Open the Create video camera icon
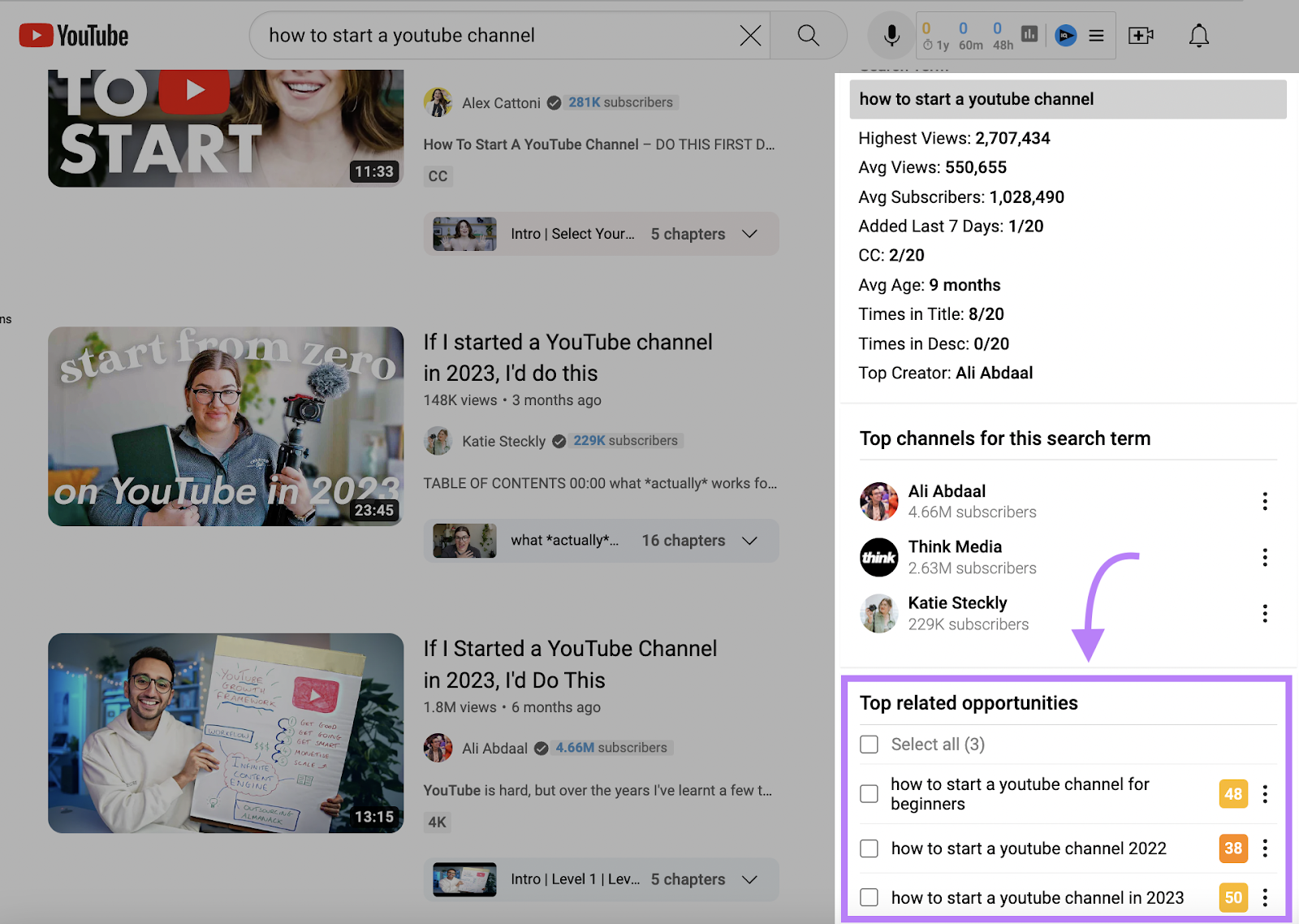The image size is (1299, 924). pyautogui.click(x=1141, y=36)
